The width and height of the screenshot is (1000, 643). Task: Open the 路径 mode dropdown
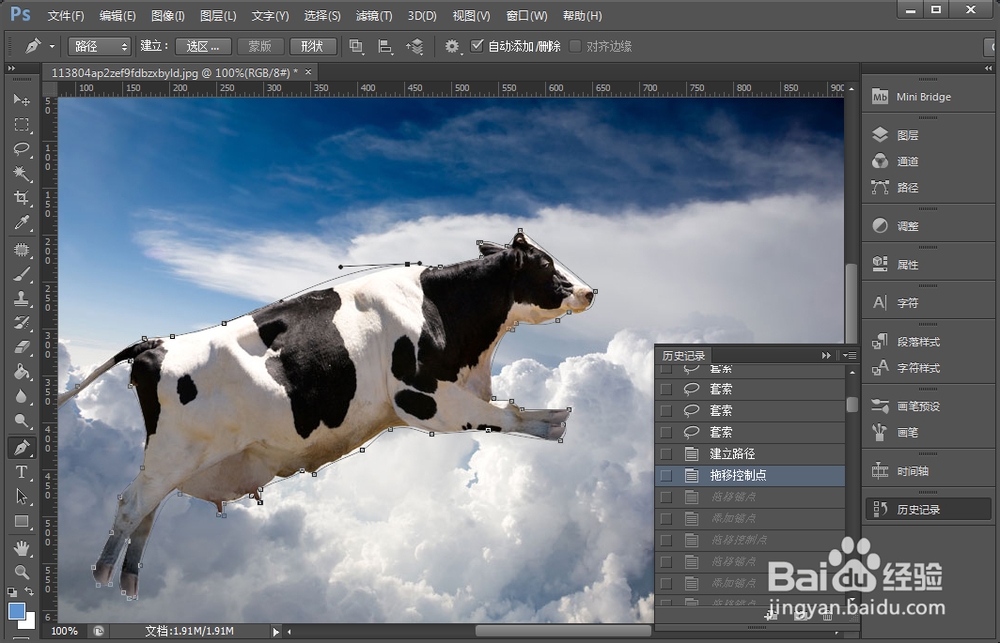[99, 46]
